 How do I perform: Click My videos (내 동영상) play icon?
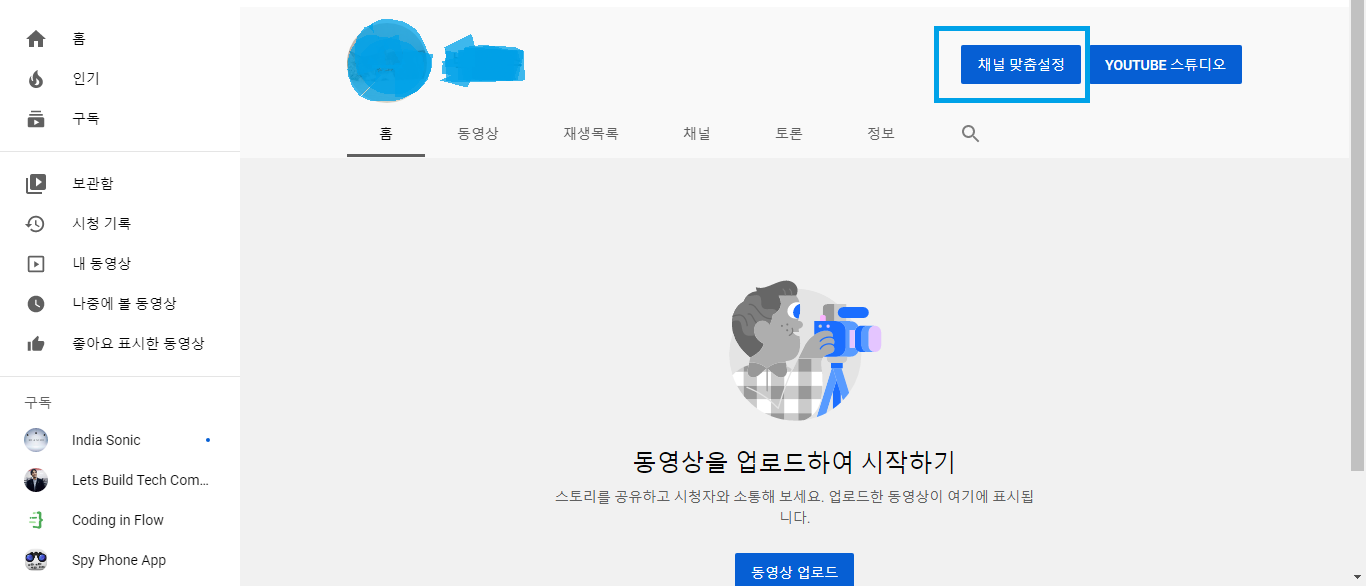pos(36,264)
